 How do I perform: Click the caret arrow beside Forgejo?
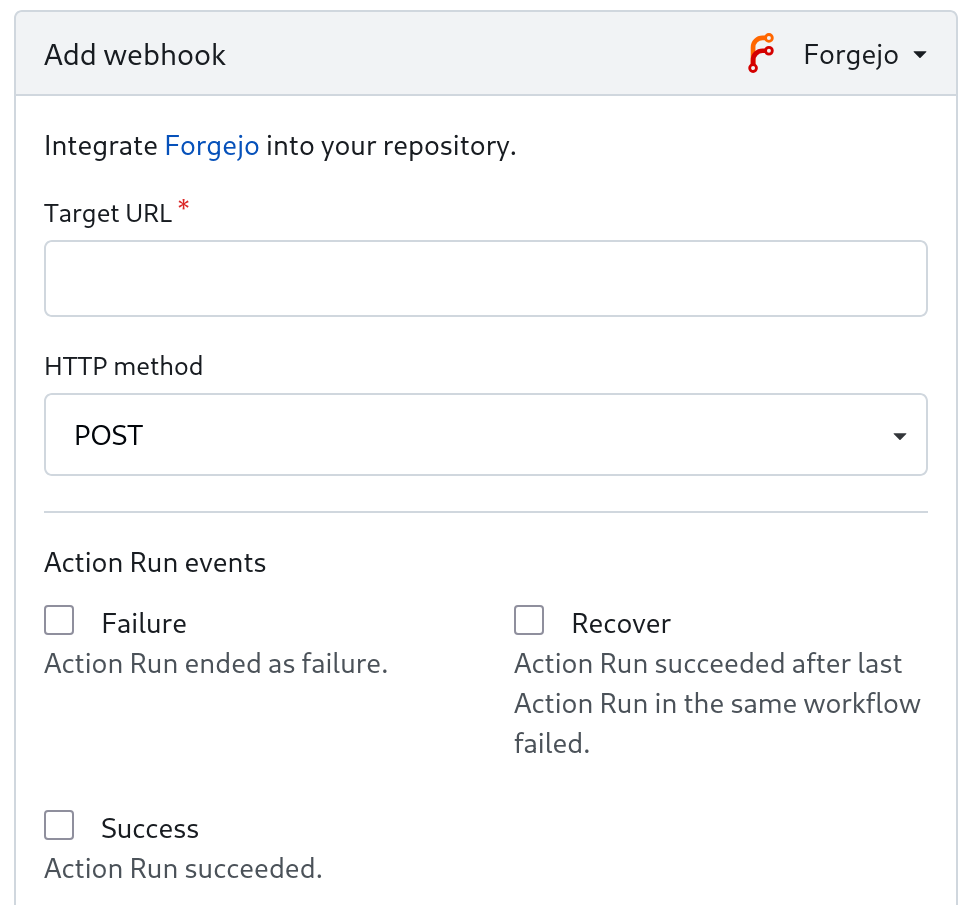point(920,55)
